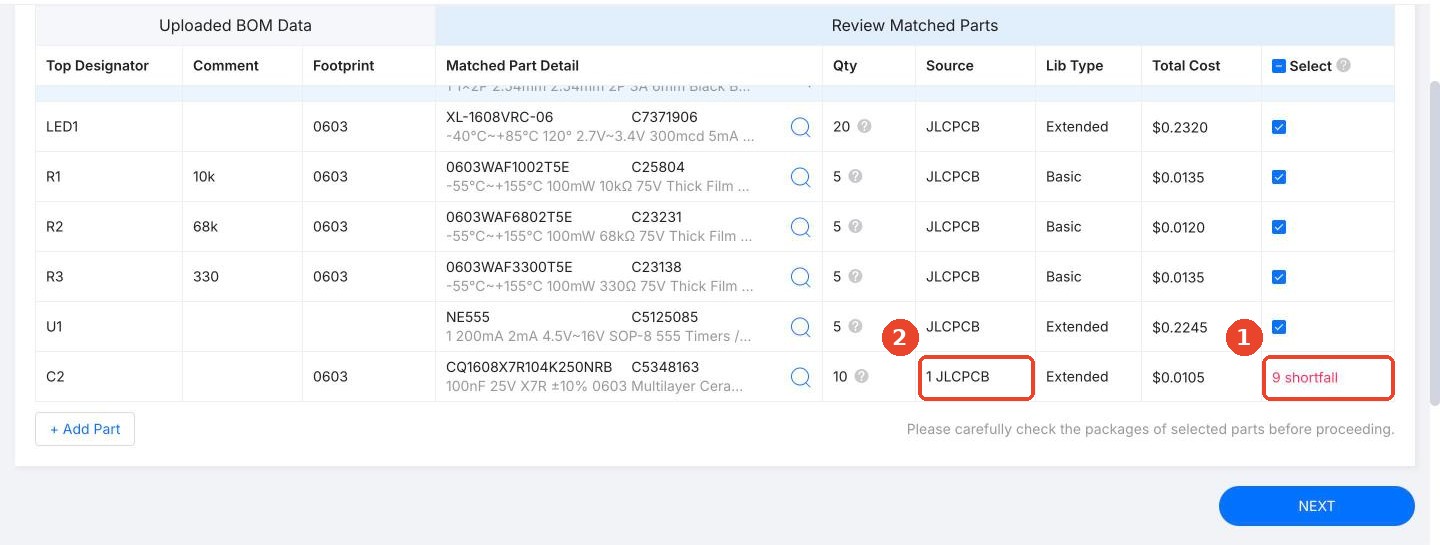Show quantity help icon in U1 row
The height and width of the screenshot is (545, 1440).
[855, 326]
